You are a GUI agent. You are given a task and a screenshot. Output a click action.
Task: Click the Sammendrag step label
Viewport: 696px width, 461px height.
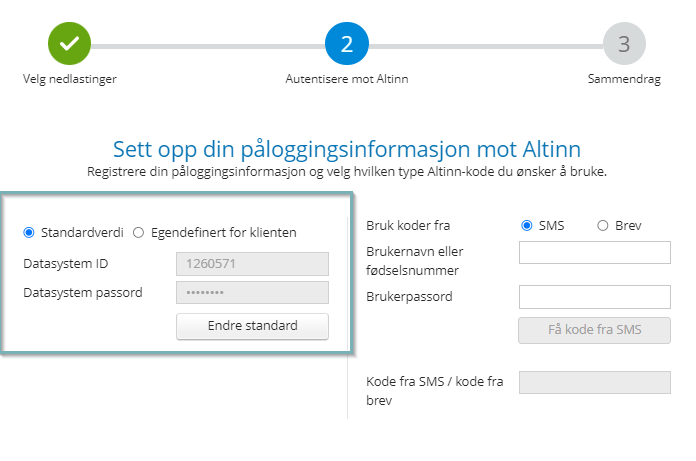[x=624, y=79]
